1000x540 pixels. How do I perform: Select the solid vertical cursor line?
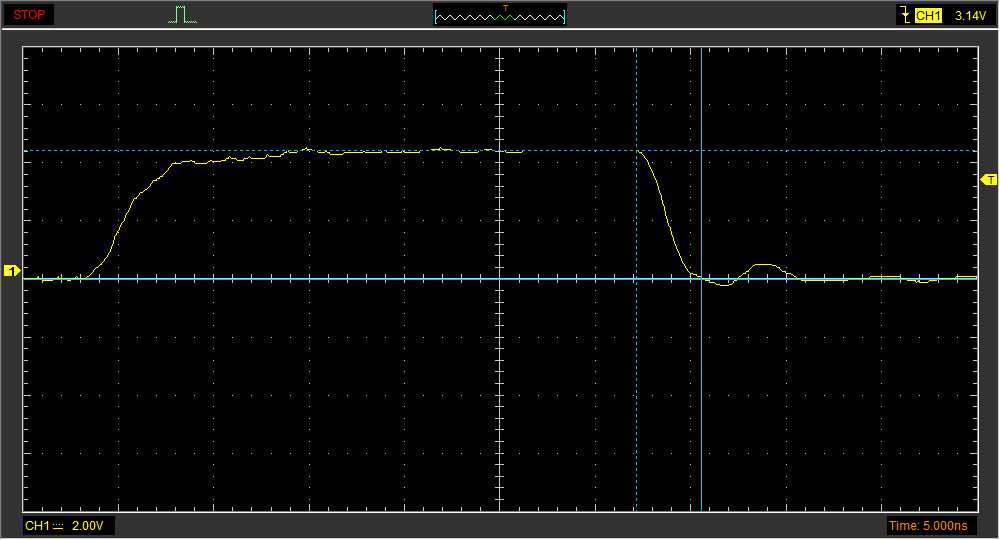click(702, 400)
